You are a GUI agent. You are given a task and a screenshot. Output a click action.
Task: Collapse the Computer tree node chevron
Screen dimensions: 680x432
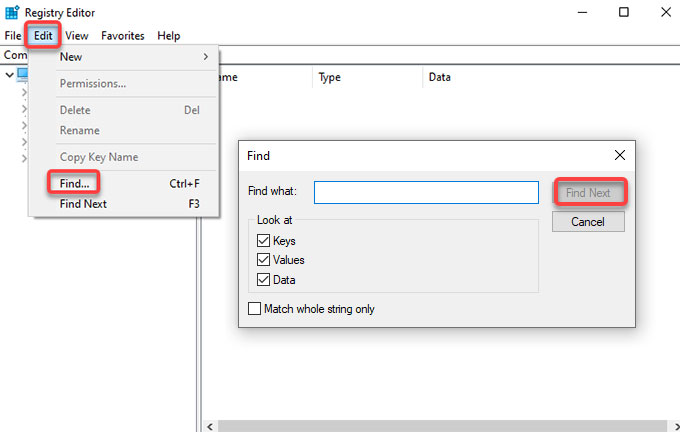[x=9, y=75]
